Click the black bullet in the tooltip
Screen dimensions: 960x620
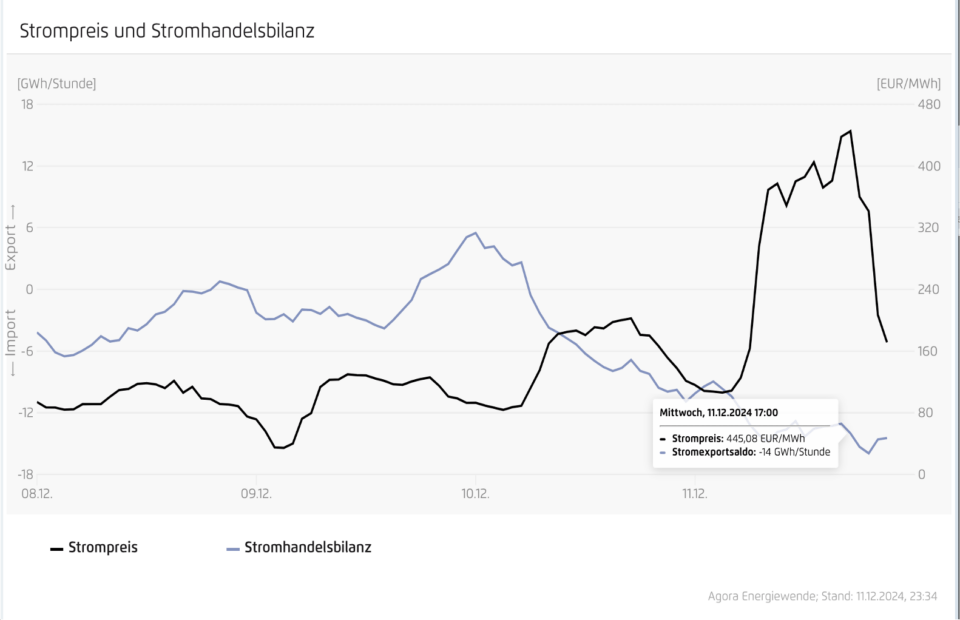662,438
